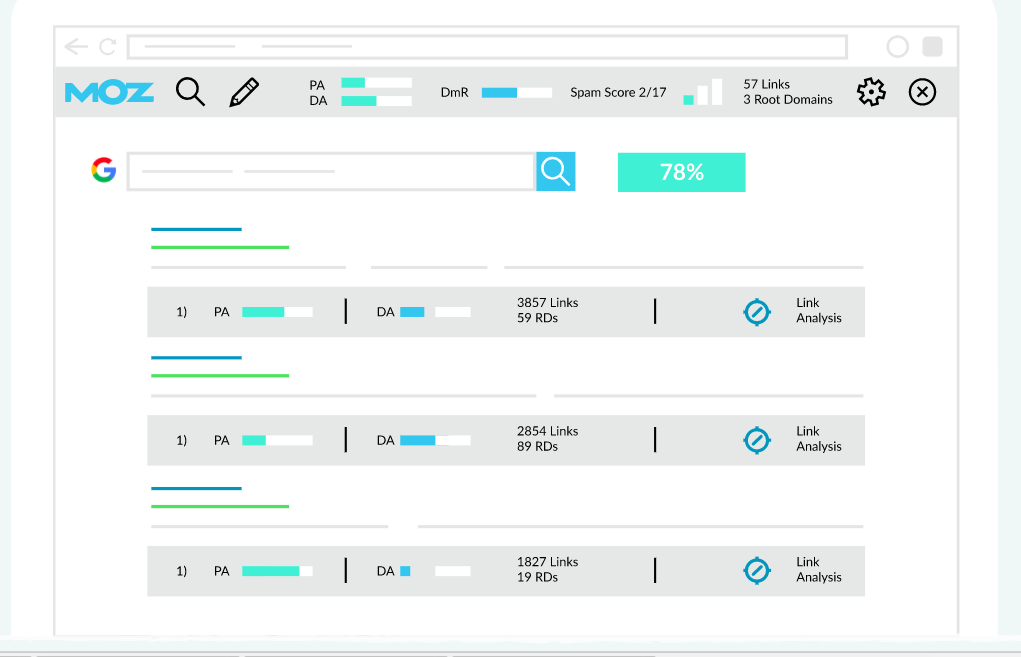Viewport: 1021px width, 657px height.
Task: Click the browser address bar
Action: (487, 46)
